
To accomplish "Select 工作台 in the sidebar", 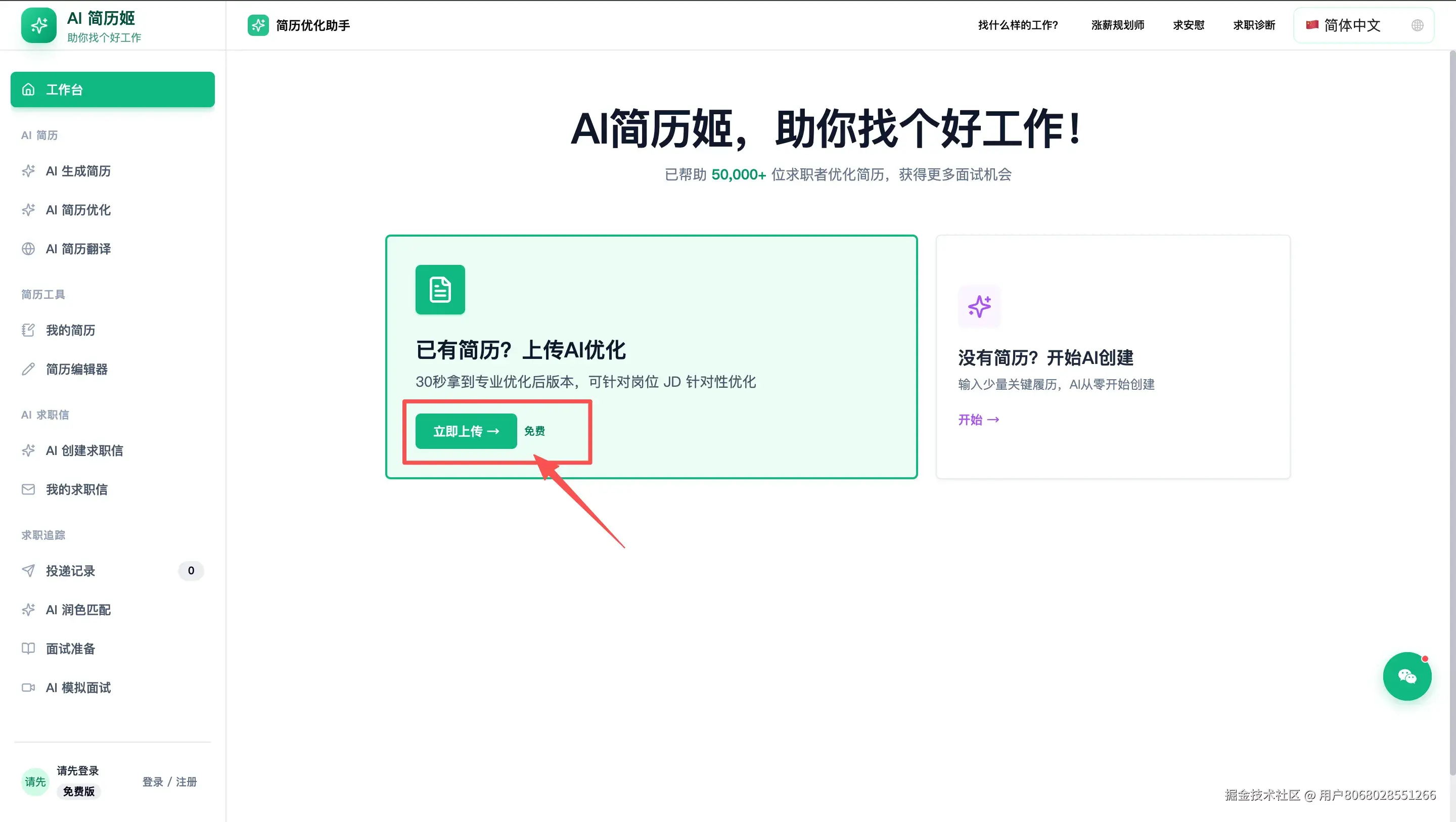I will pos(112,89).
